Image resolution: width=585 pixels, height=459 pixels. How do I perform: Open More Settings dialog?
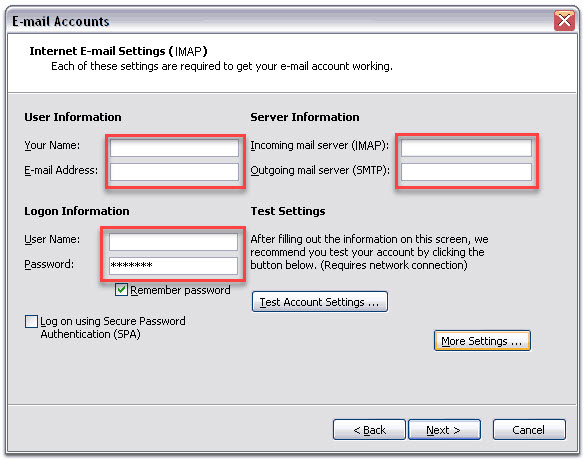(482, 341)
